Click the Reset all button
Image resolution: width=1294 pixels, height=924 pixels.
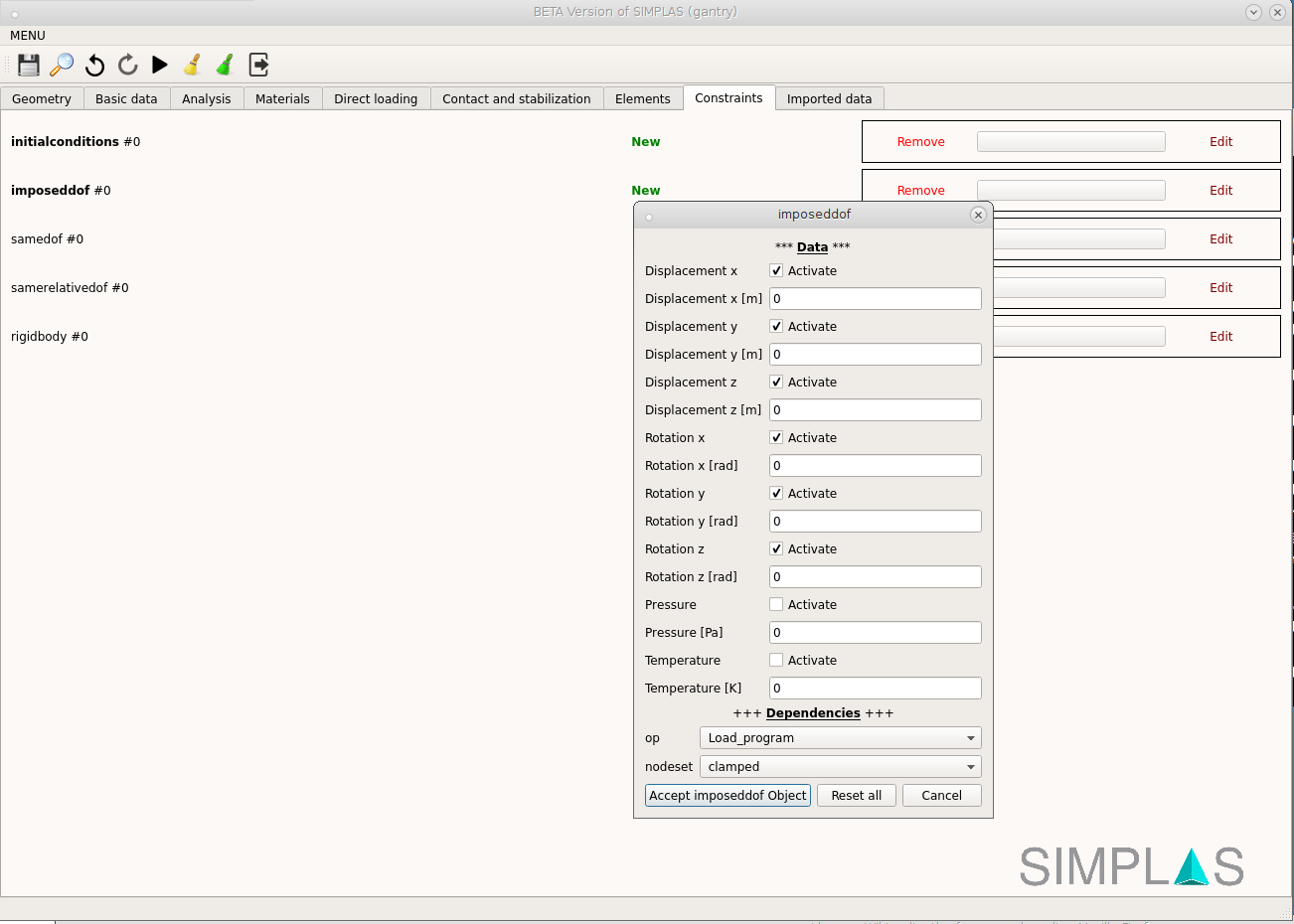click(856, 796)
